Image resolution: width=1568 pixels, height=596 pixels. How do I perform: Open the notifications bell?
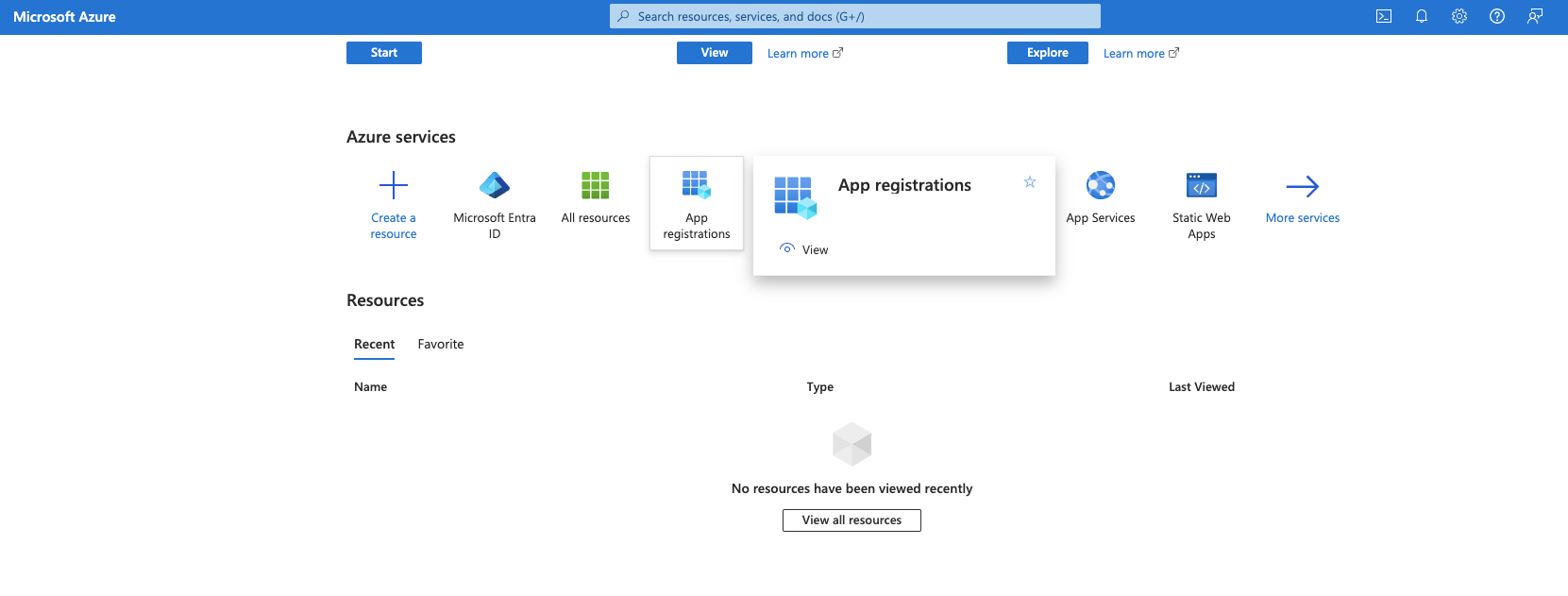click(1422, 16)
